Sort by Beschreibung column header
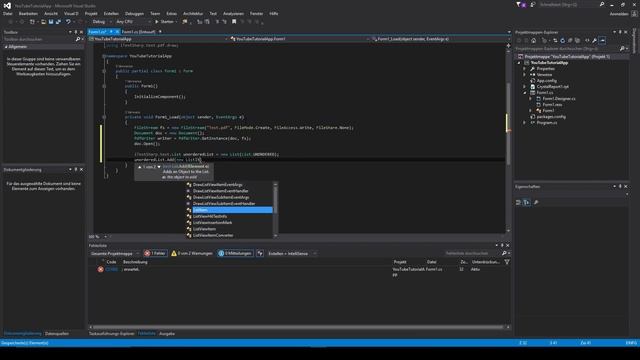The height and width of the screenshot is (360, 640). pyautogui.click(x=136, y=262)
